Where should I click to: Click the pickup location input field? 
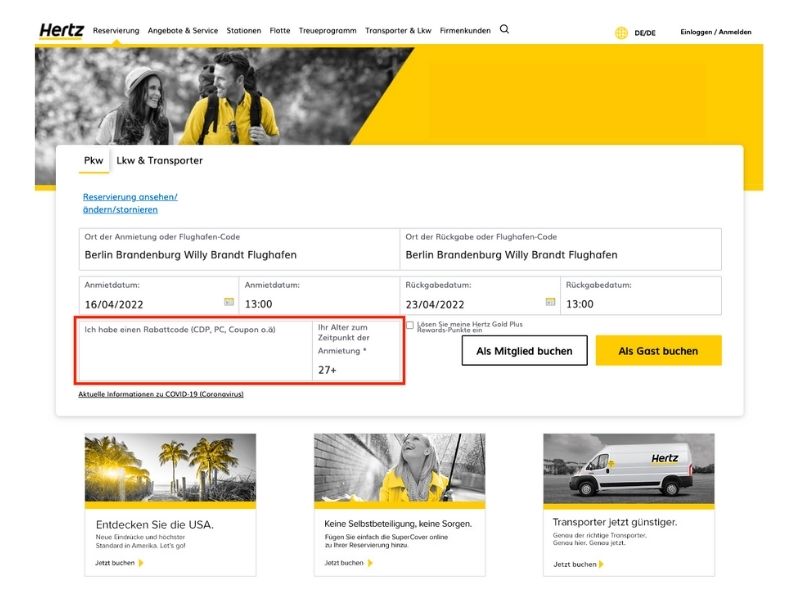tap(239, 249)
